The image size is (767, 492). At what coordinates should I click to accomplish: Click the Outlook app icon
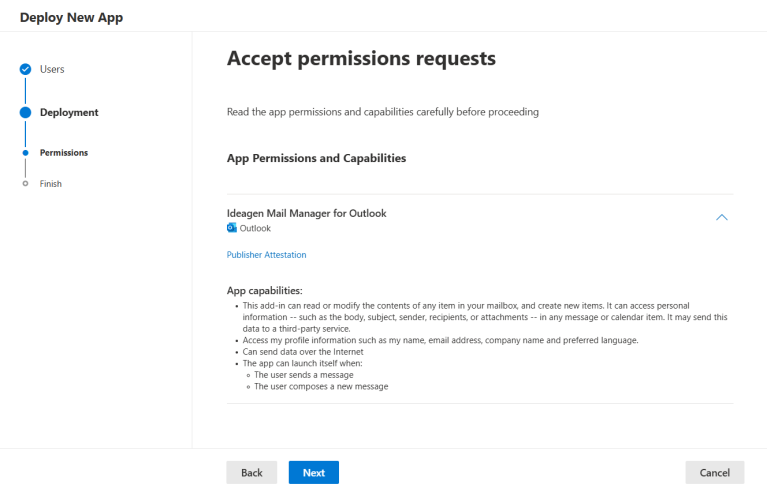232,228
